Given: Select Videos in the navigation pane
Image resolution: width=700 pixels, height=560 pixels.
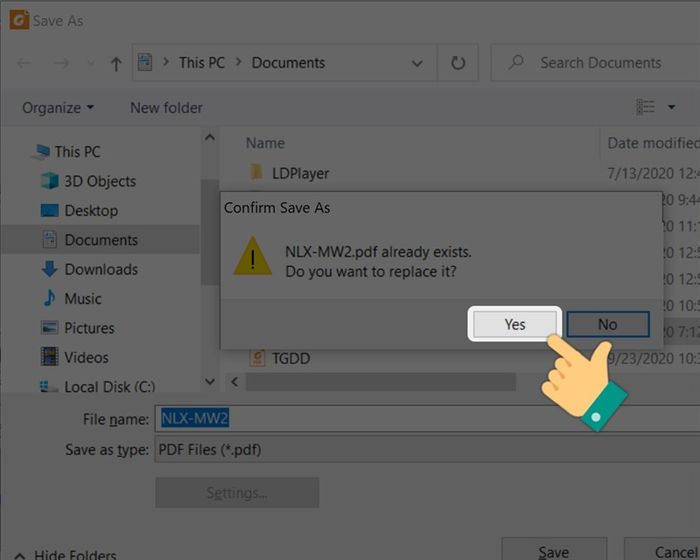Looking at the screenshot, I should point(86,357).
